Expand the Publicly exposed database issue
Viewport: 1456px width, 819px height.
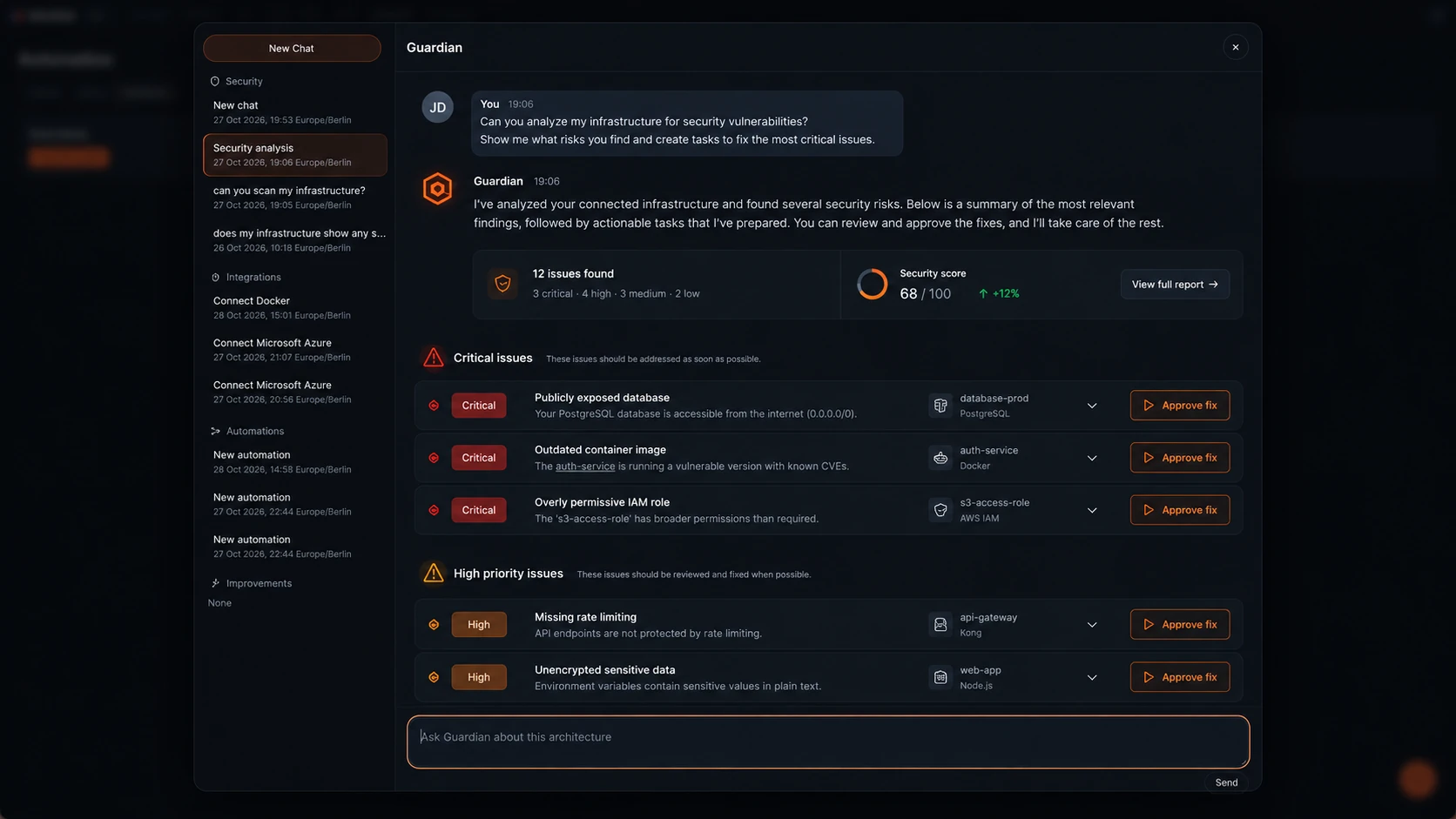click(1092, 406)
